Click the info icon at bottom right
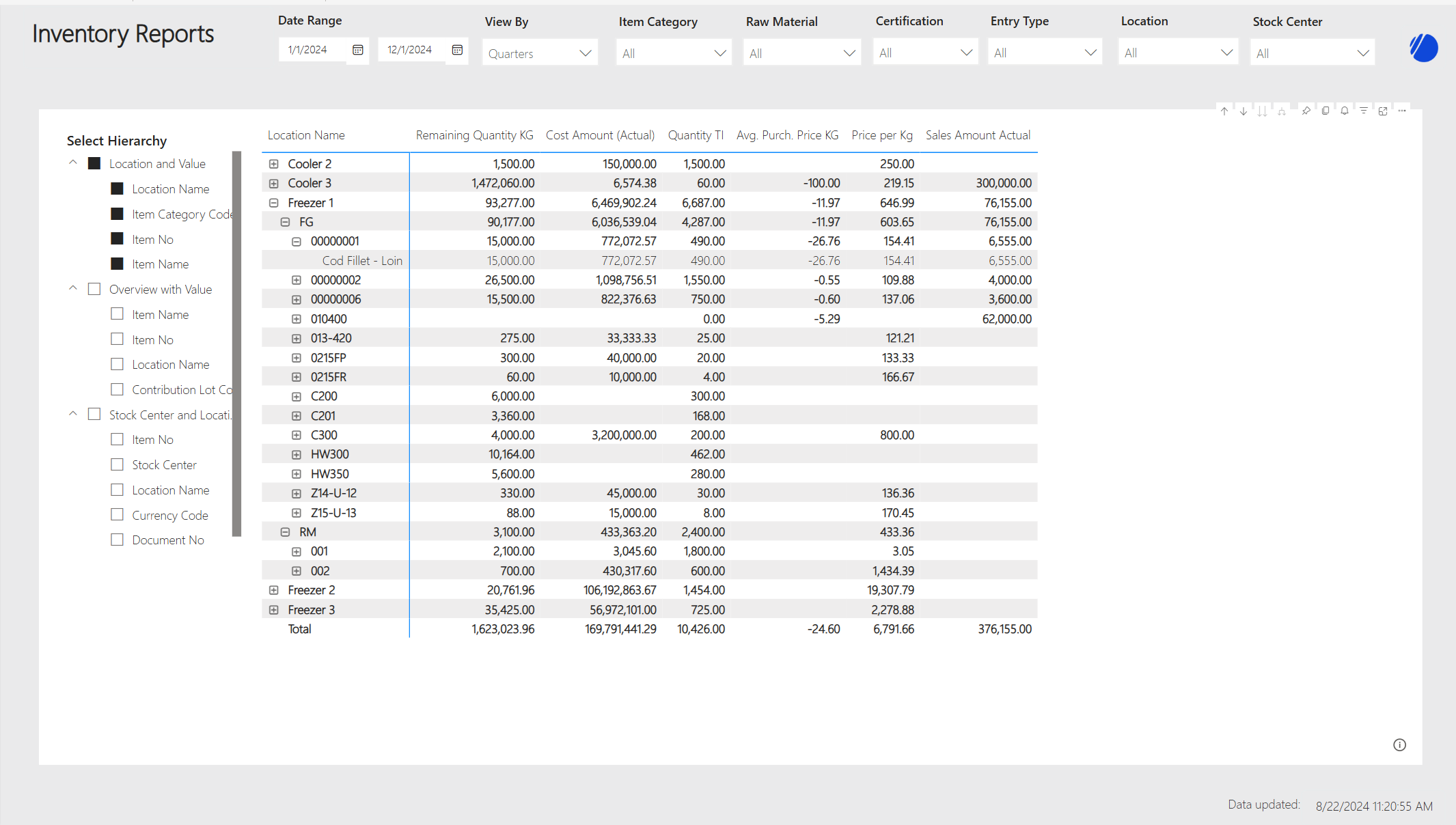Image resolution: width=1456 pixels, height=825 pixels. click(1399, 745)
